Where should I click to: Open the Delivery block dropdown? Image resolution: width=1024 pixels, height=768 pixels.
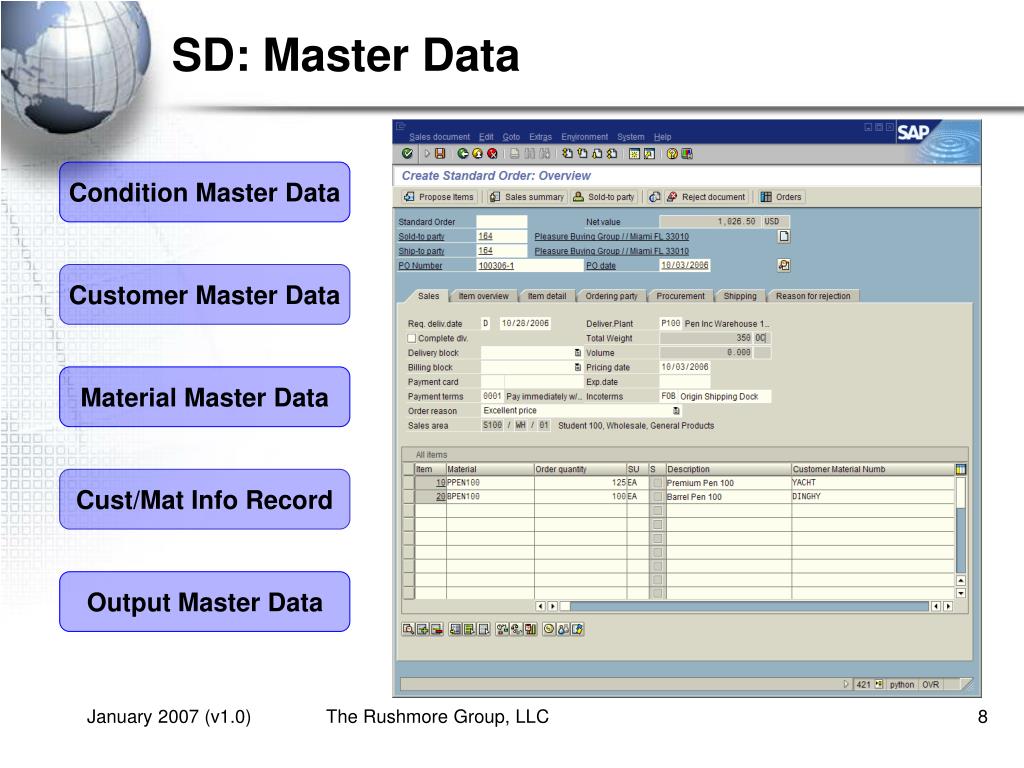578,353
